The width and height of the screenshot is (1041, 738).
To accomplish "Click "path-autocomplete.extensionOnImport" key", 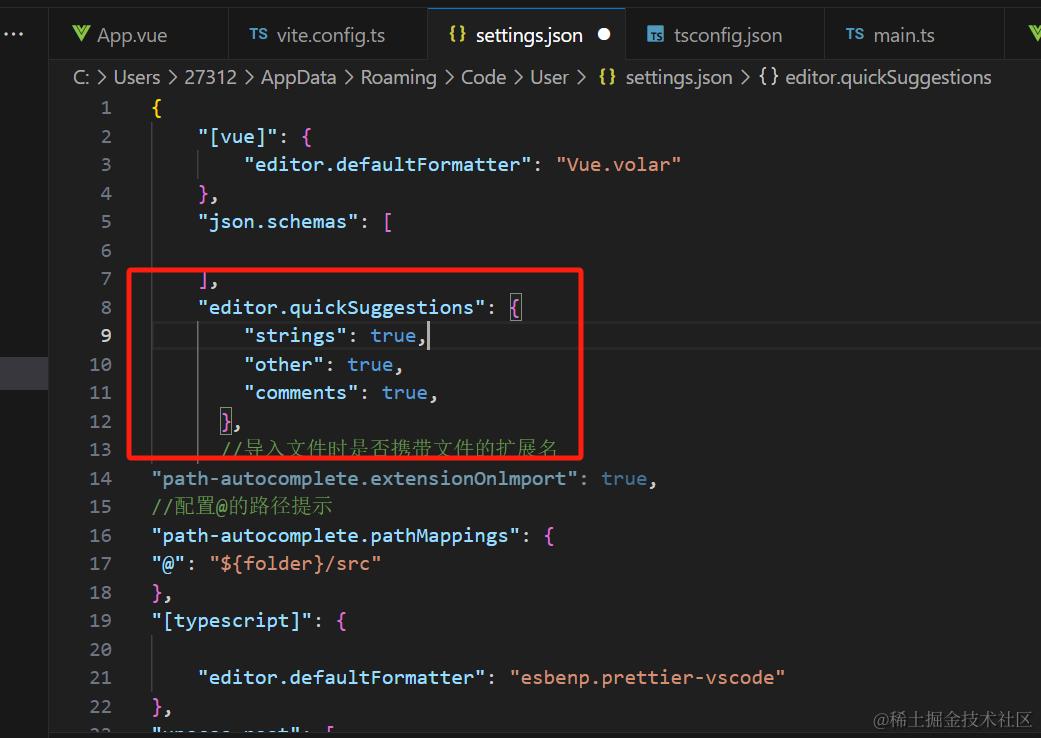I will pyautogui.click(x=364, y=479).
